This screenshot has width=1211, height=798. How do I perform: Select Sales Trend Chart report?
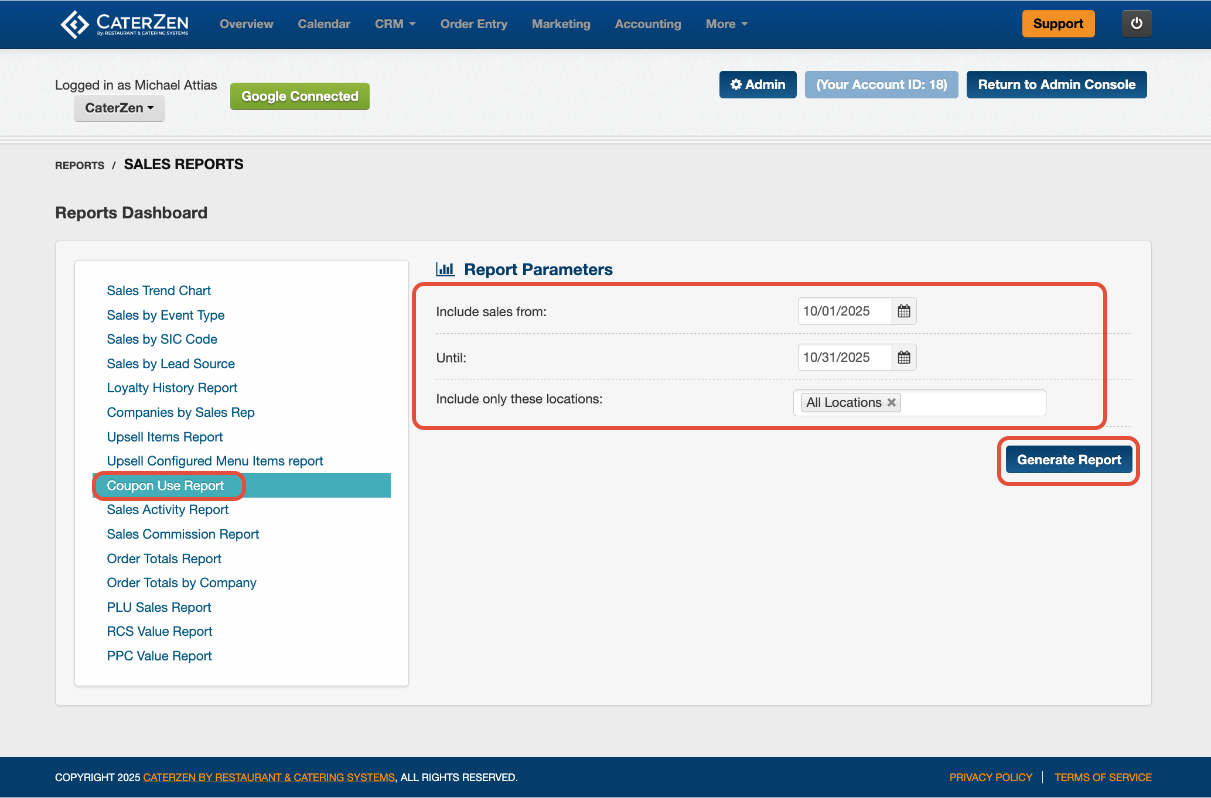tap(159, 291)
